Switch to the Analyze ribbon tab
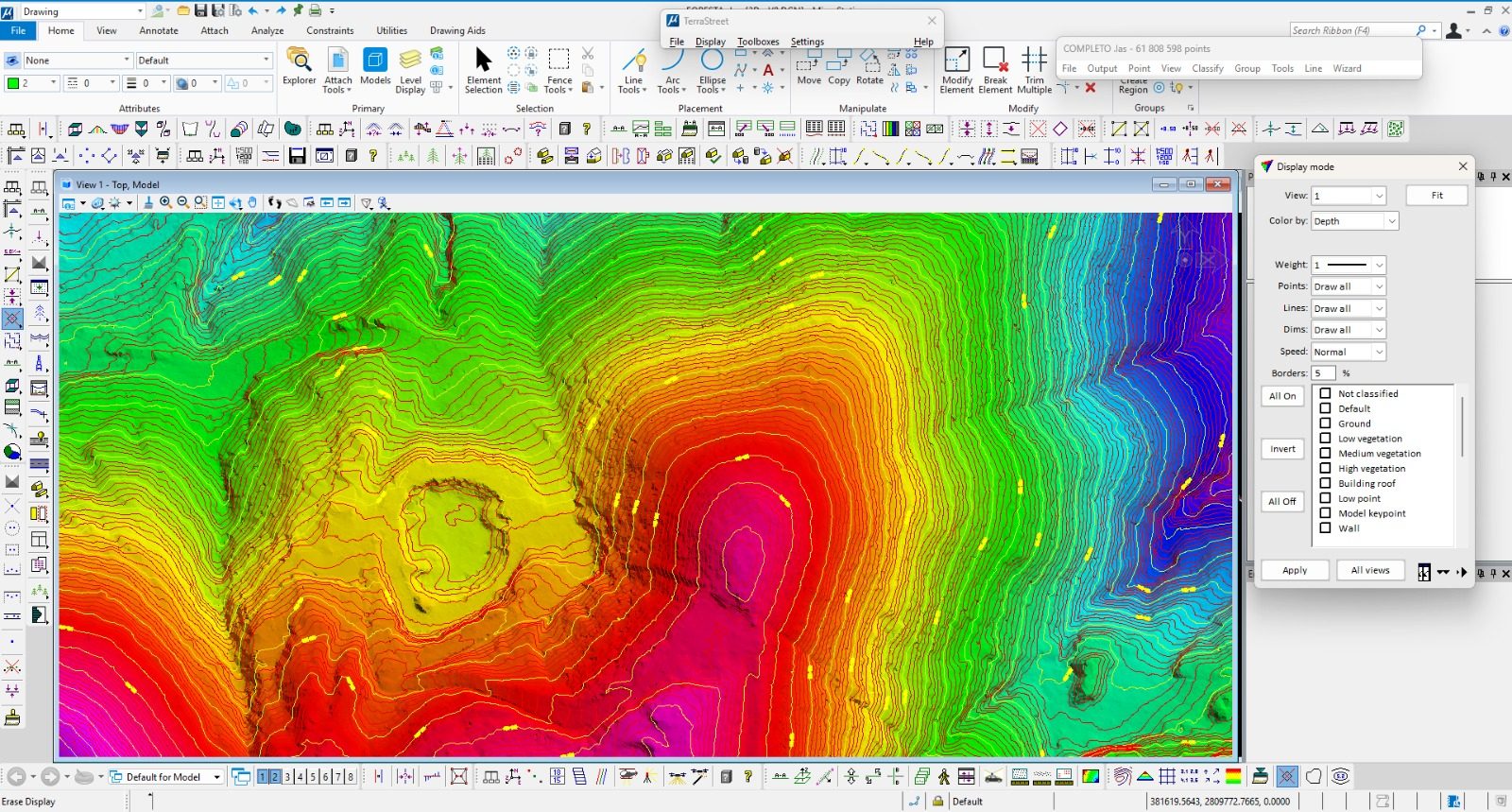Image resolution: width=1512 pixels, height=812 pixels. 267,30
